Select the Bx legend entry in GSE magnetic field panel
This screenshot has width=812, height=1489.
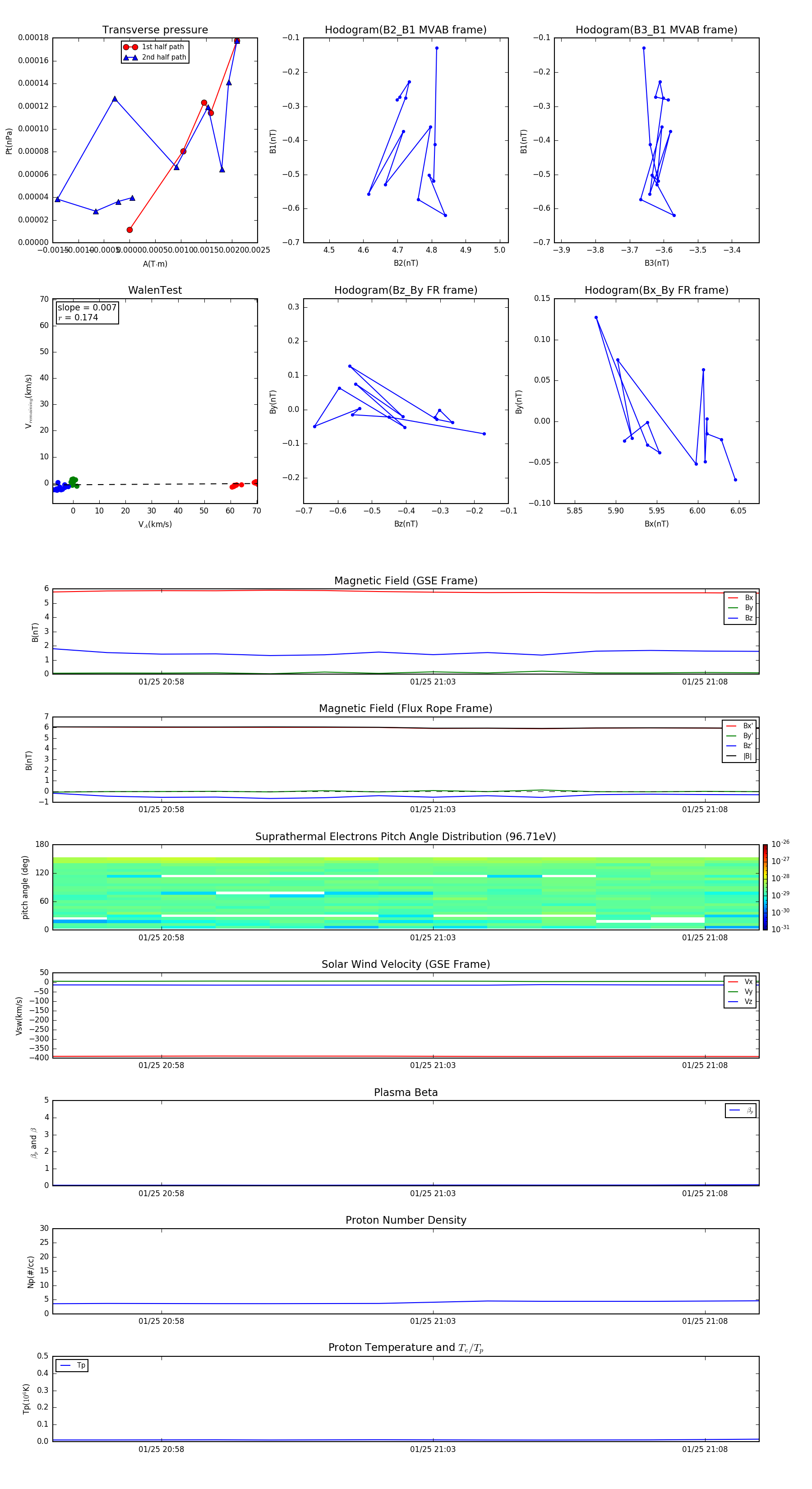(740, 598)
